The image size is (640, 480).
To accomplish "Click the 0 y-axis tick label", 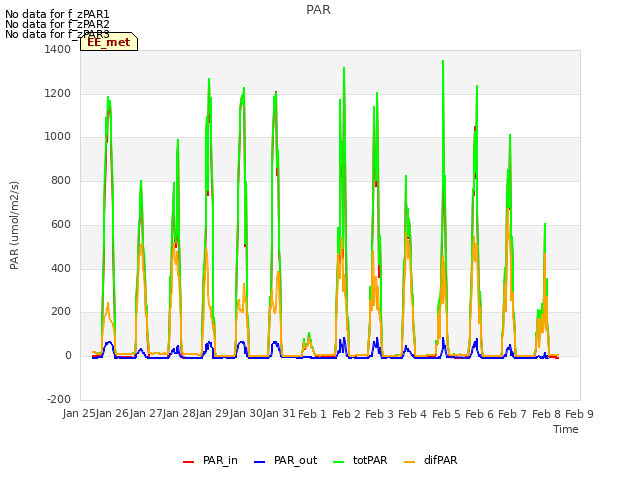I will pos(68,356).
